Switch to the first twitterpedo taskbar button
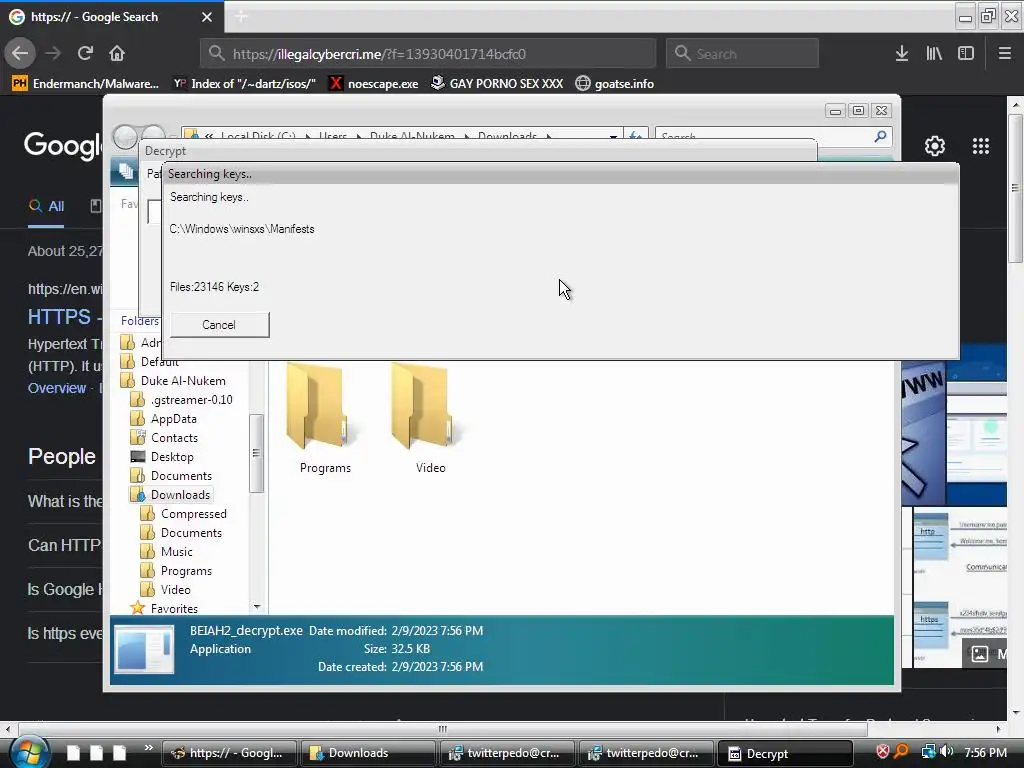1024x768 pixels. (507, 753)
